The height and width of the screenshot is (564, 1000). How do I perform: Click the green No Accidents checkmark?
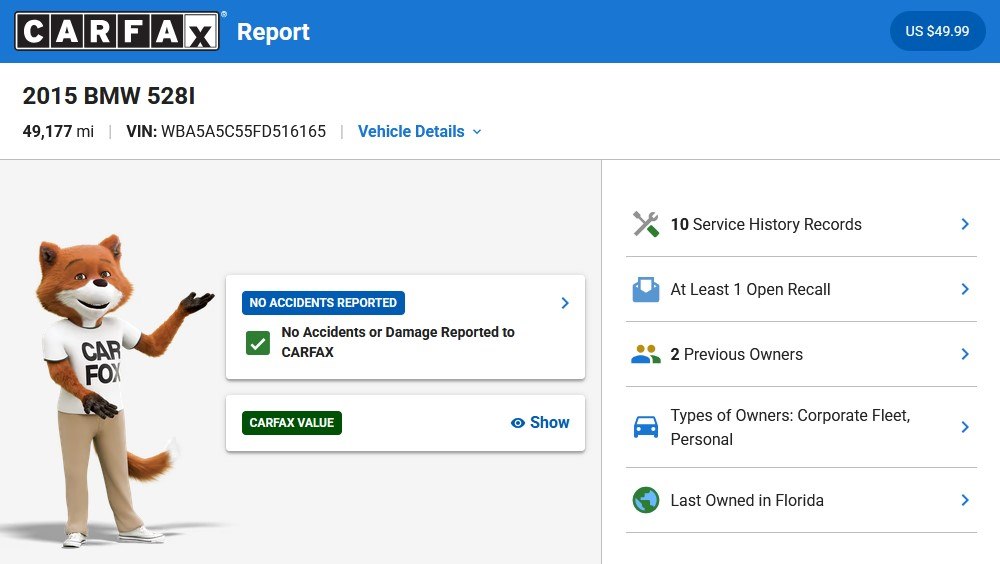coord(258,343)
